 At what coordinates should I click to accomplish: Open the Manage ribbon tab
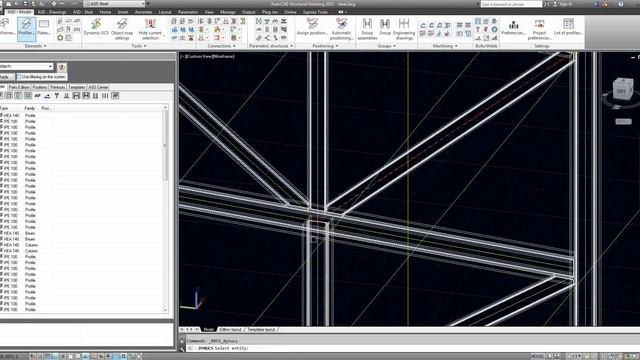point(227,12)
